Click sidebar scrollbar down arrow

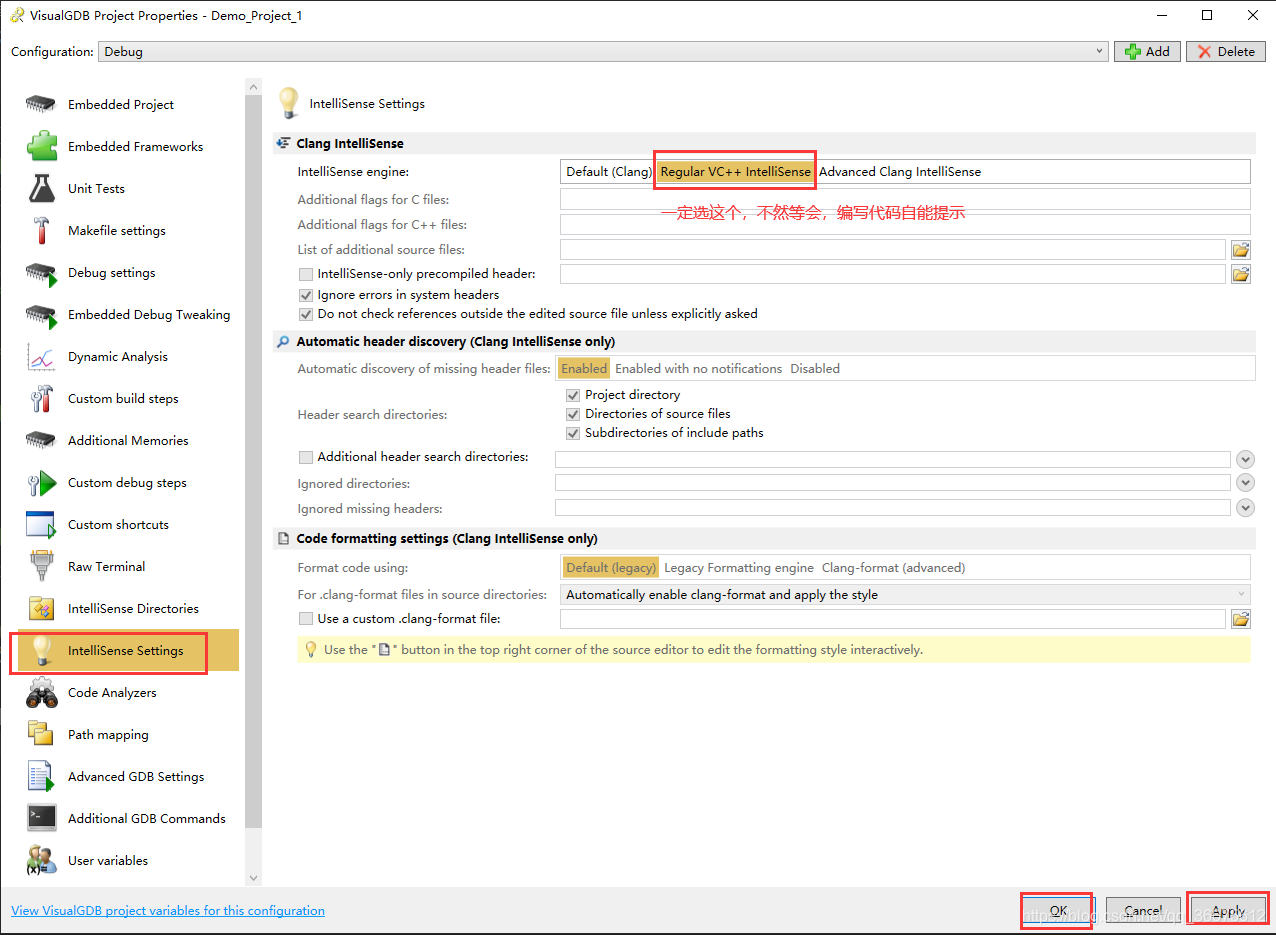253,878
